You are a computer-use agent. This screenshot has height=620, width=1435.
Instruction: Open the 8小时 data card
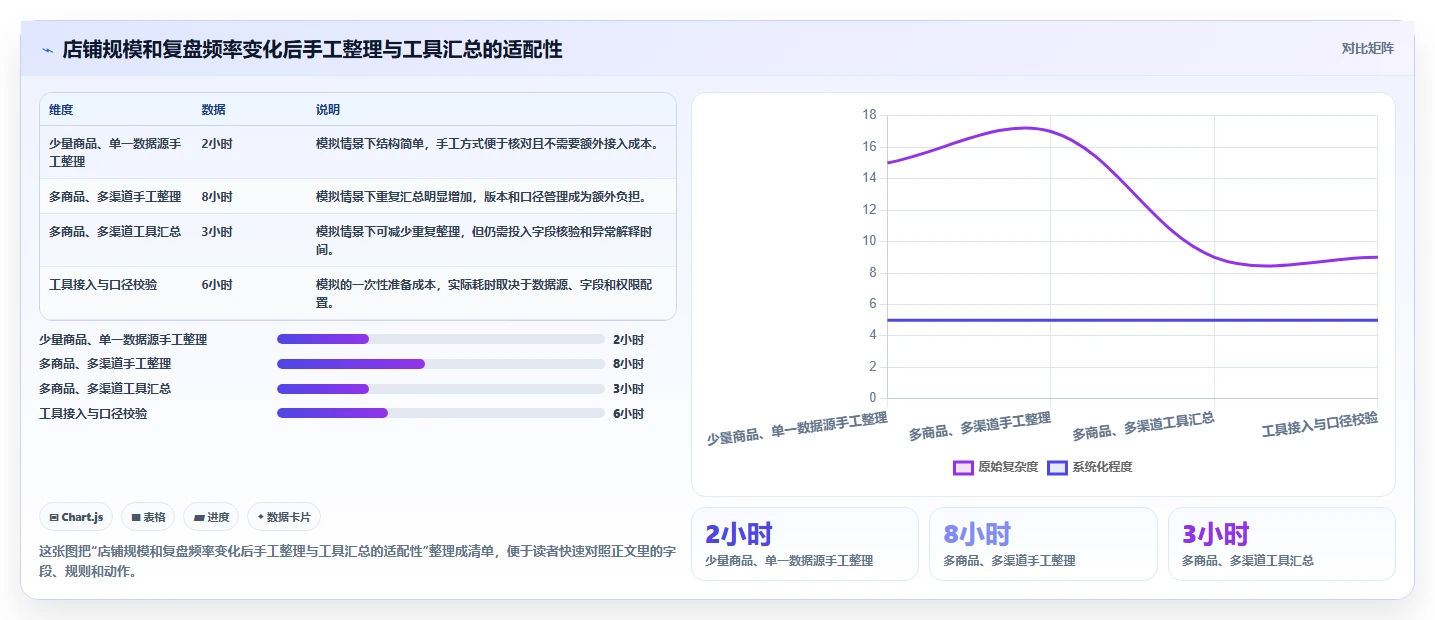pyautogui.click(x=1043, y=544)
